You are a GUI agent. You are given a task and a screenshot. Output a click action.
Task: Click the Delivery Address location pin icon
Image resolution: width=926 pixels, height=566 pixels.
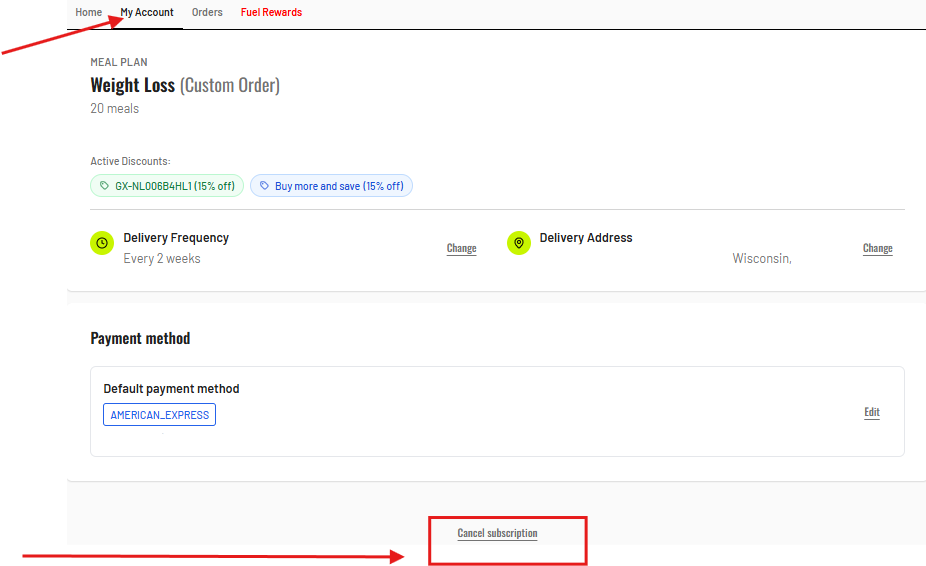519,243
